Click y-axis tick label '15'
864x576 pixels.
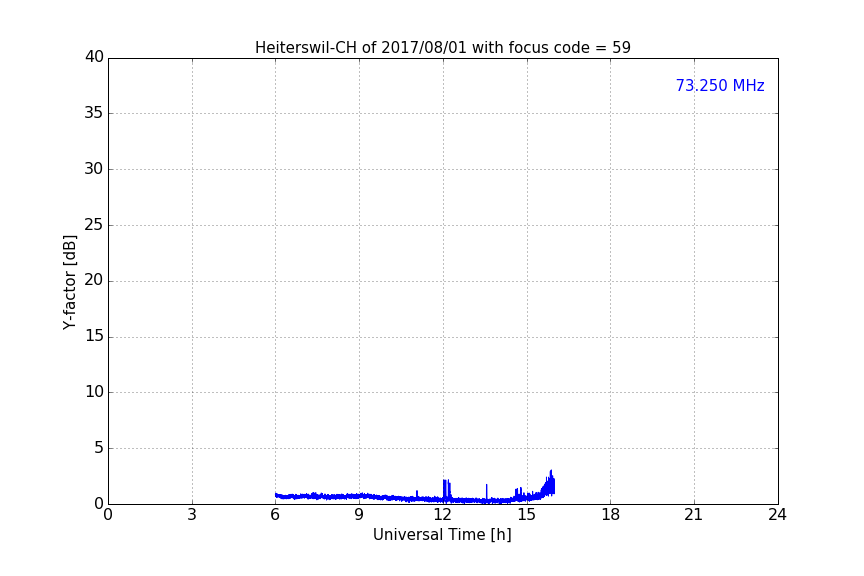94,336
